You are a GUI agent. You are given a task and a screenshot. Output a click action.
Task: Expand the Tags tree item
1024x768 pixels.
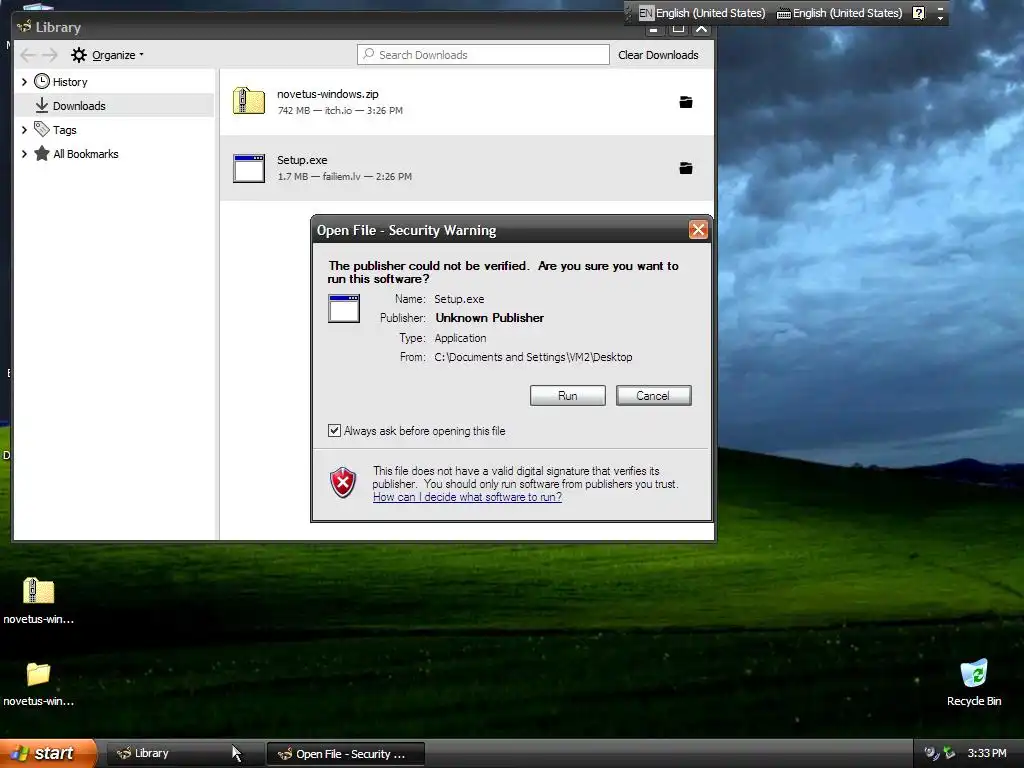click(24, 130)
